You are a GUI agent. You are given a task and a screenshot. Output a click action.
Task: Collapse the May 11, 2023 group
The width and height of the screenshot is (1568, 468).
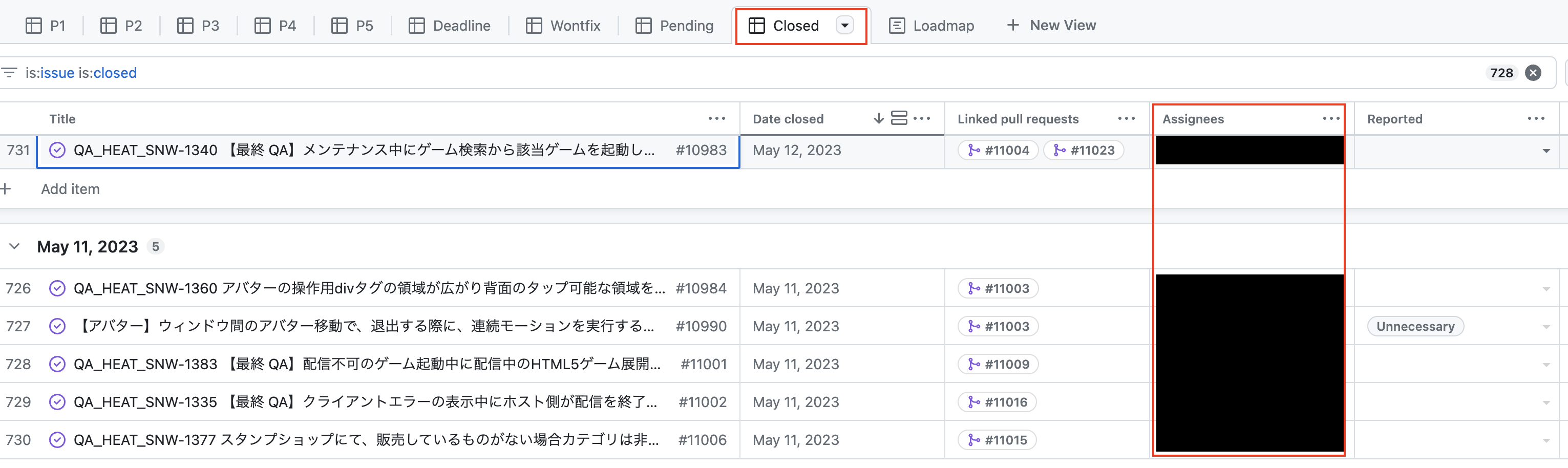(x=14, y=246)
